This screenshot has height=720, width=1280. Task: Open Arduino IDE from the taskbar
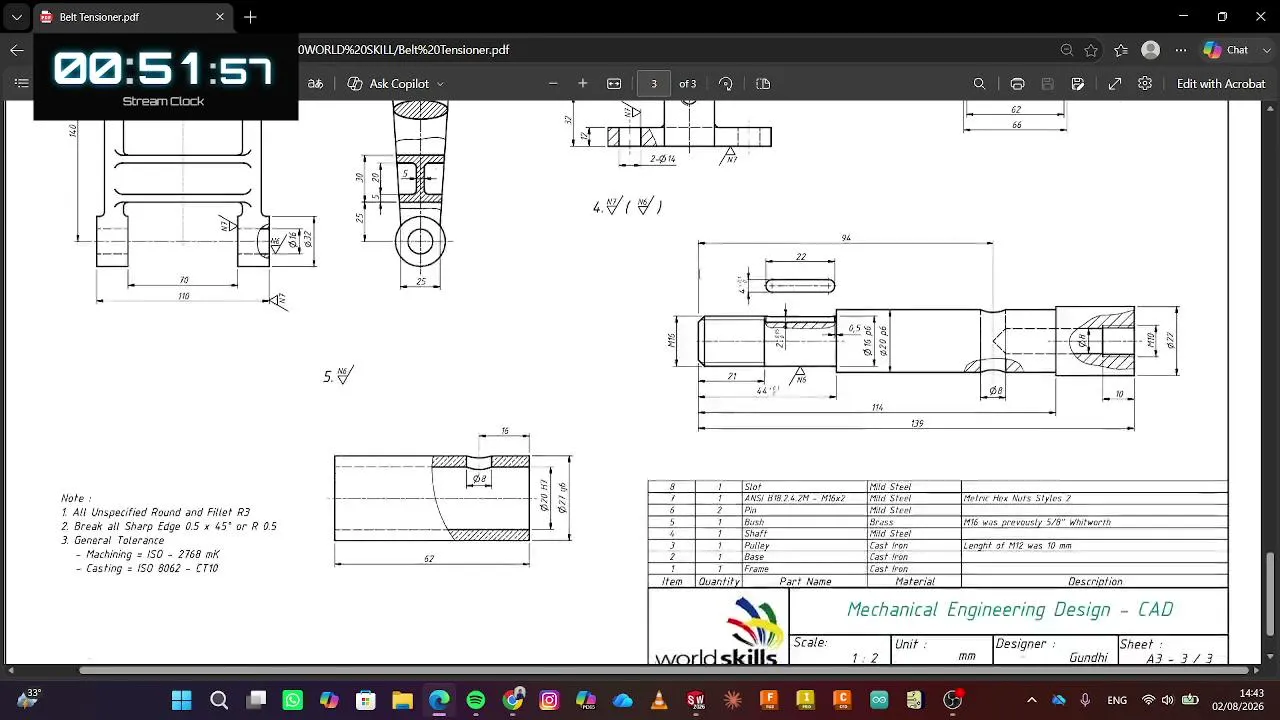[x=879, y=700]
